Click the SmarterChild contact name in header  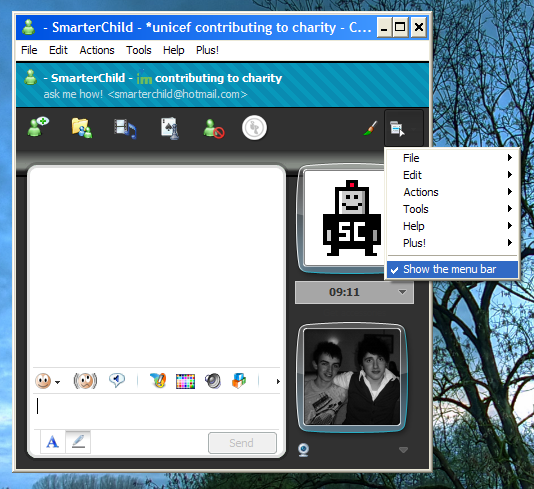click(88, 78)
